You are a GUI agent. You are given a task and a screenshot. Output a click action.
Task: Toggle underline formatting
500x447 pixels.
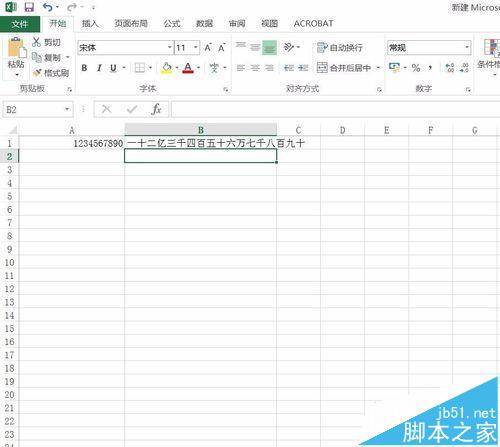tap(113, 68)
